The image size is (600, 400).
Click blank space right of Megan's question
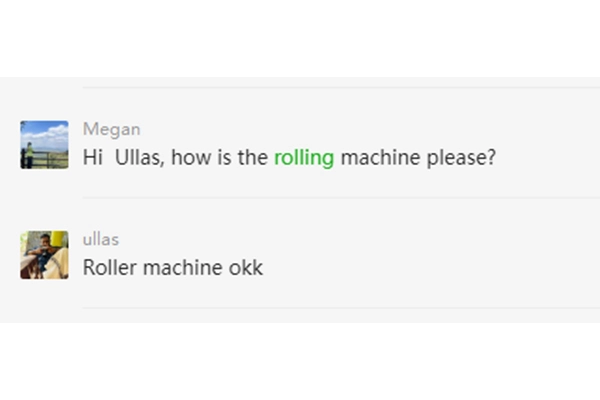[548, 158]
